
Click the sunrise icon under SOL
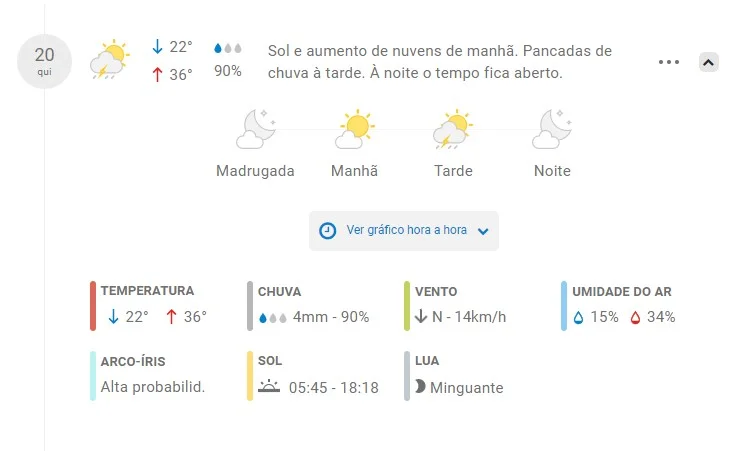point(269,387)
